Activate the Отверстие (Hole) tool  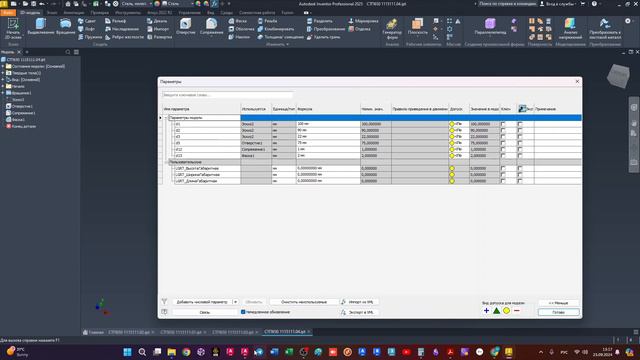(186, 27)
